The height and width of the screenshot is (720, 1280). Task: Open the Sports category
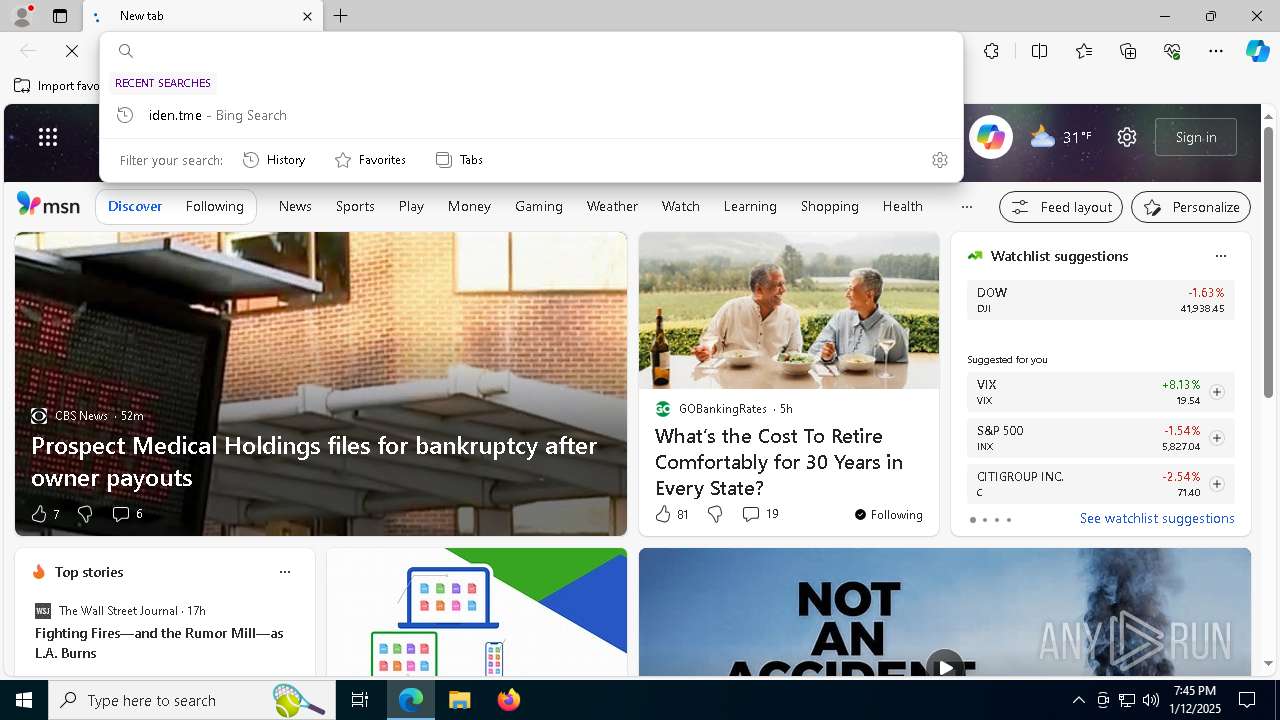pos(355,206)
